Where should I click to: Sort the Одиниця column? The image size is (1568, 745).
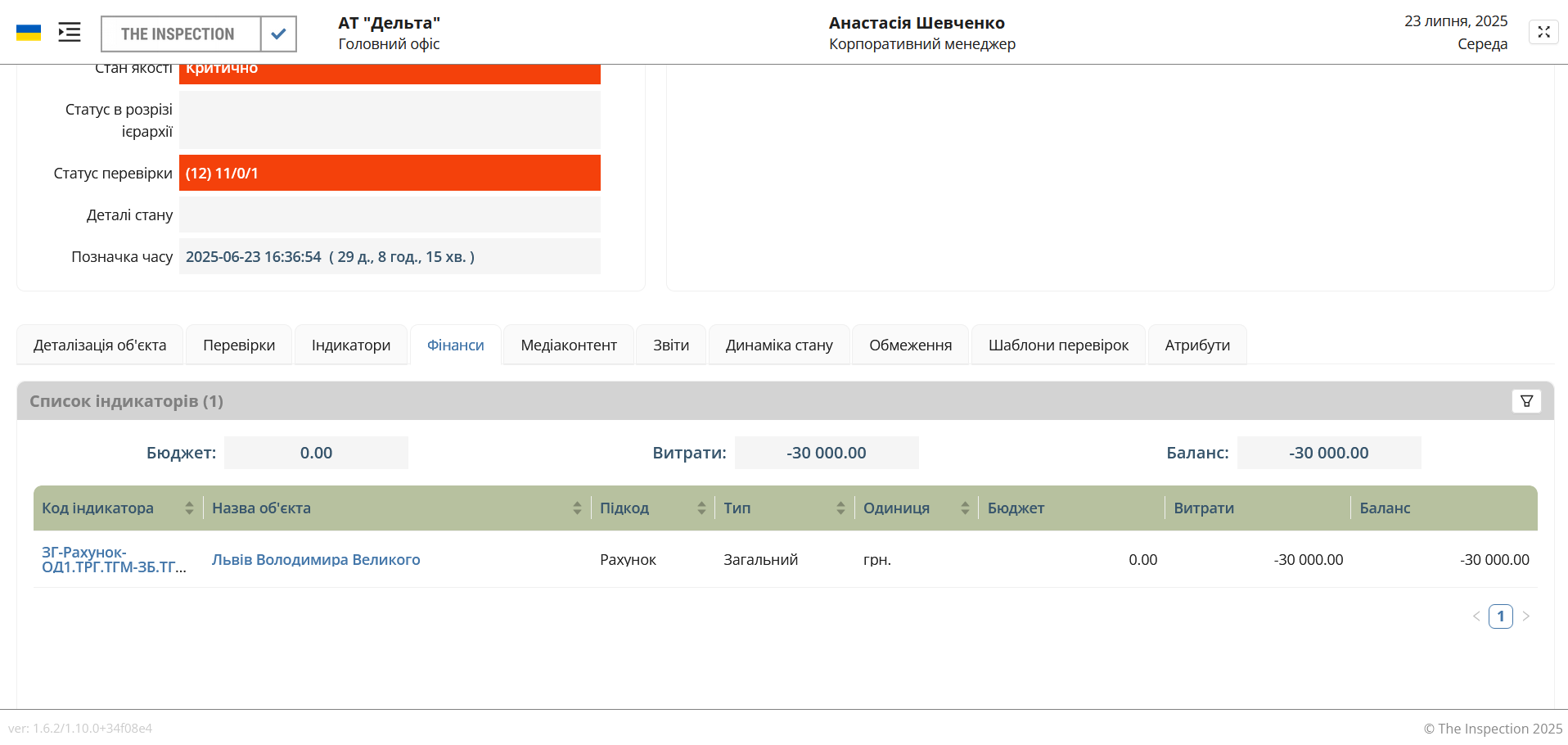point(966,508)
